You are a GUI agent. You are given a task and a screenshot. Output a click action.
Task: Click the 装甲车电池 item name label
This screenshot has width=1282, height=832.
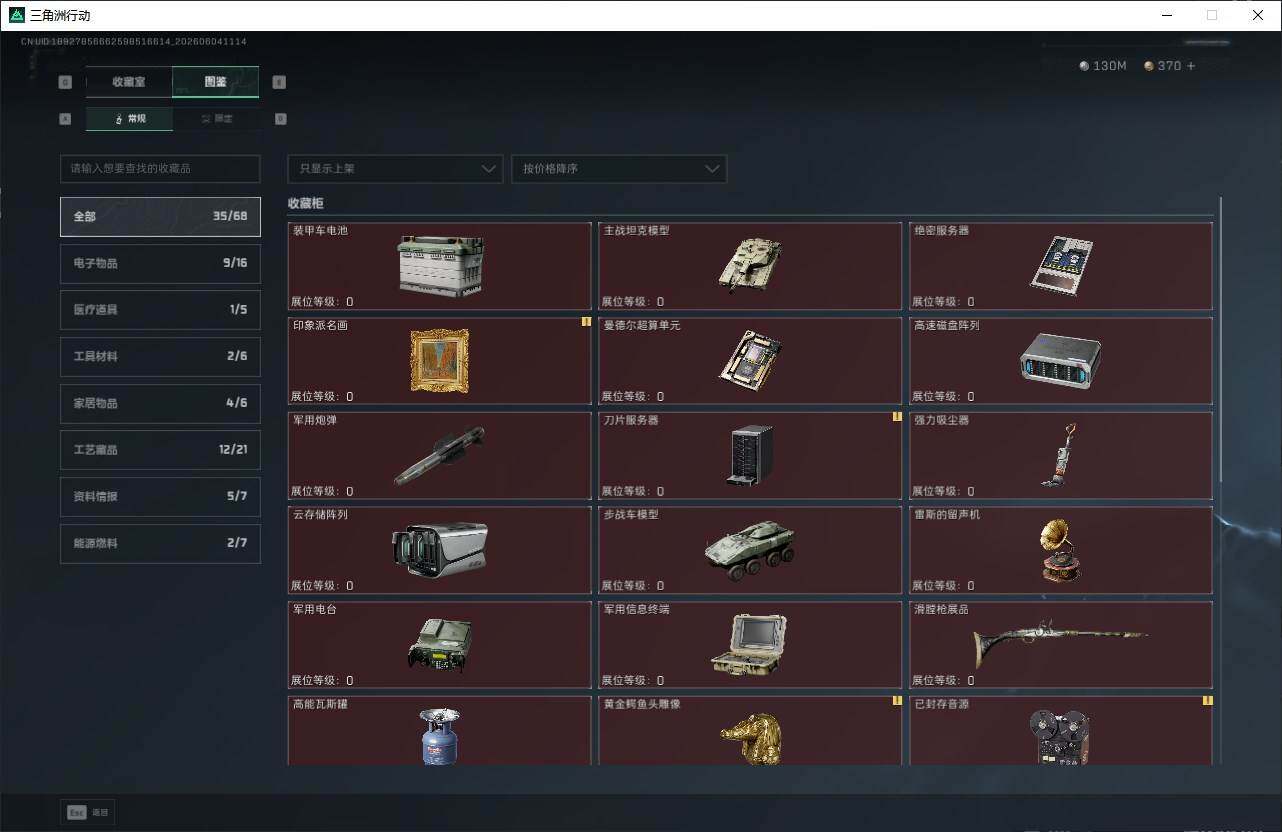point(320,231)
